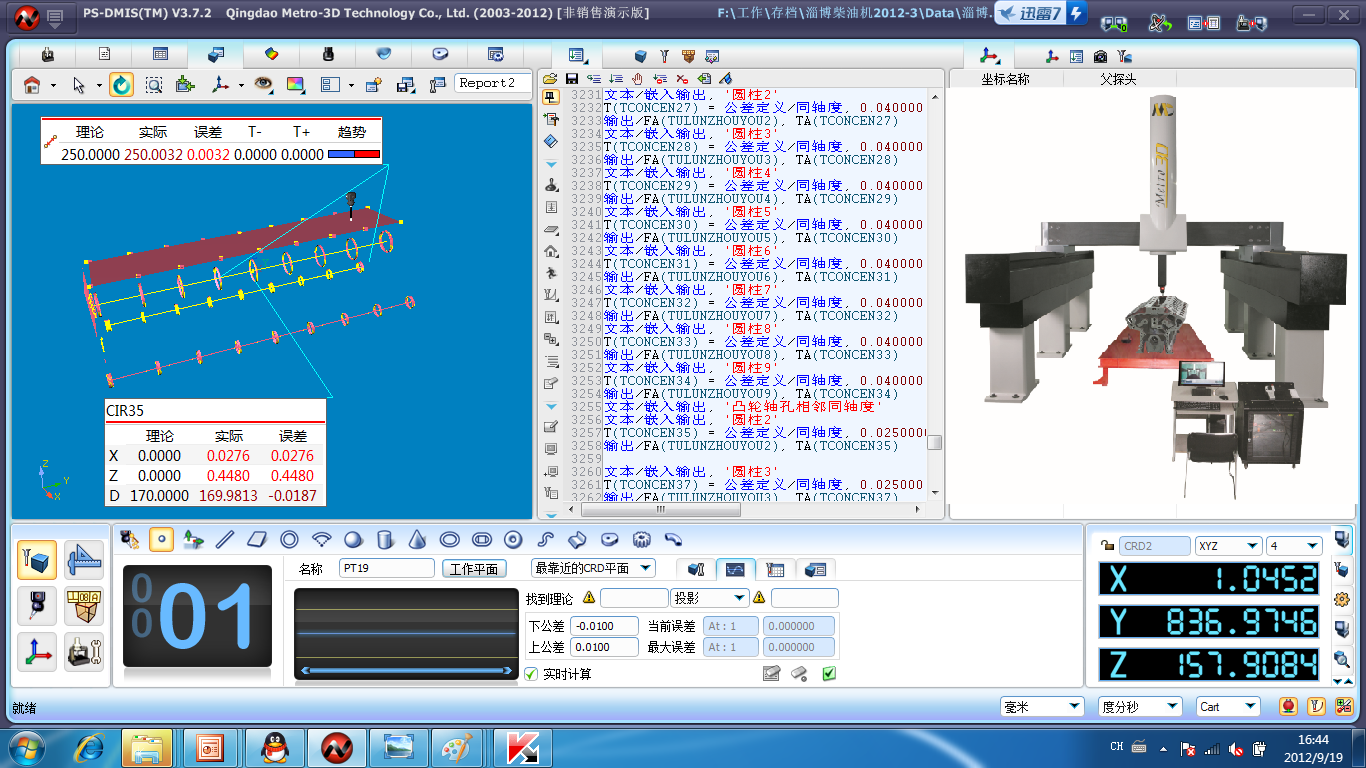1366x768 pixels.
Task: Click the green check confirm icon
Action: click(x=829, y=674)
